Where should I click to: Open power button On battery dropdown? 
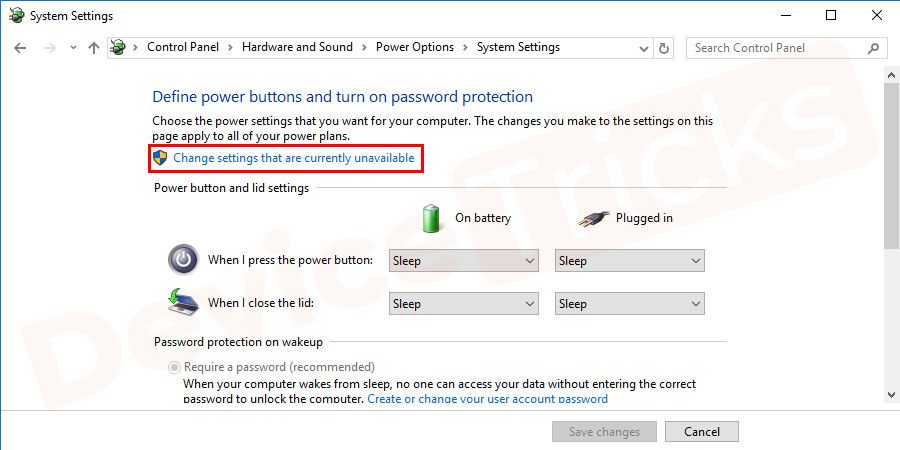pos(465,261)
